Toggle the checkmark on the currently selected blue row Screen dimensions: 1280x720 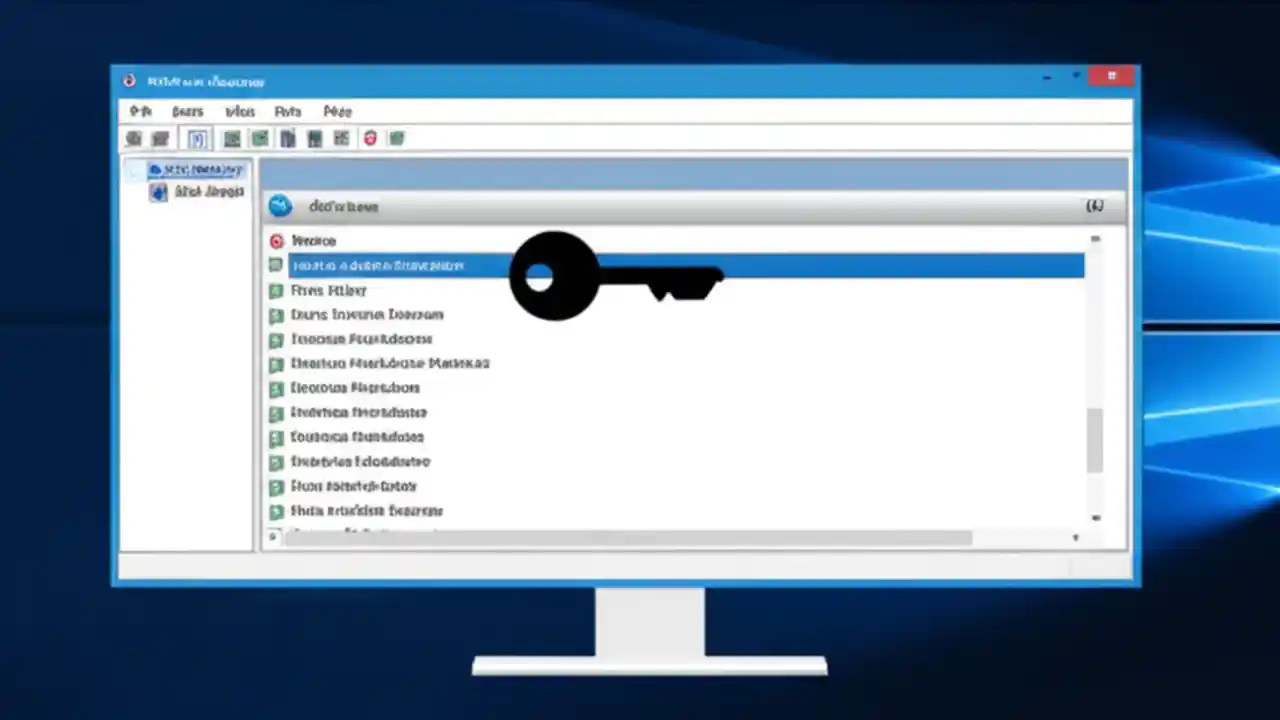tap(276, 265)
